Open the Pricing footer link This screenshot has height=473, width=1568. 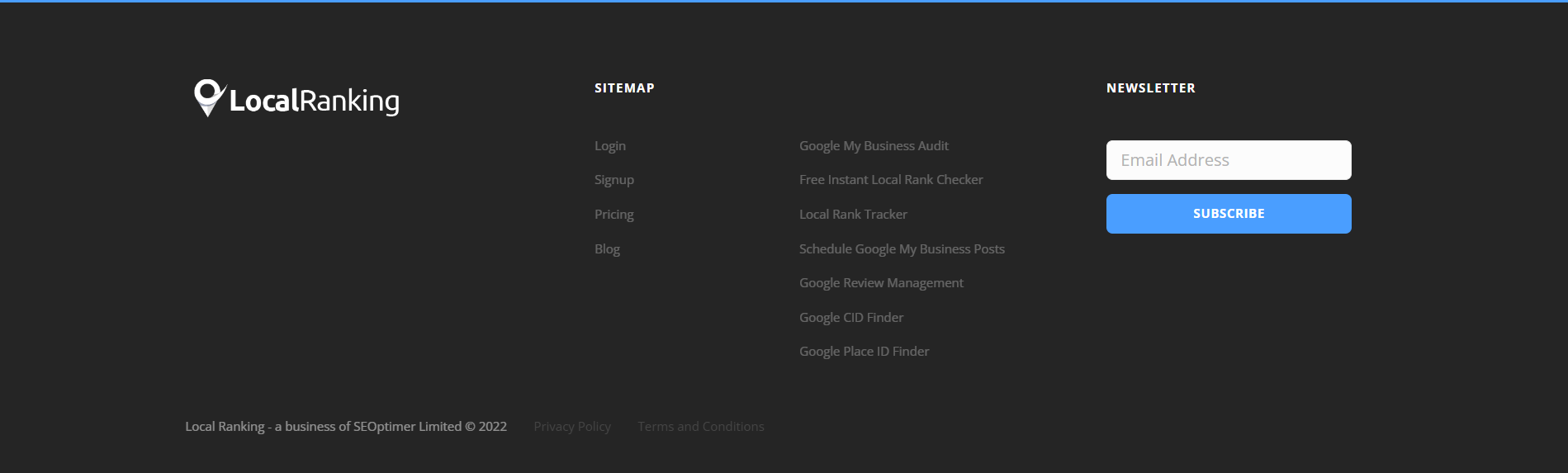pyautogui.click(x=614, y=215)
